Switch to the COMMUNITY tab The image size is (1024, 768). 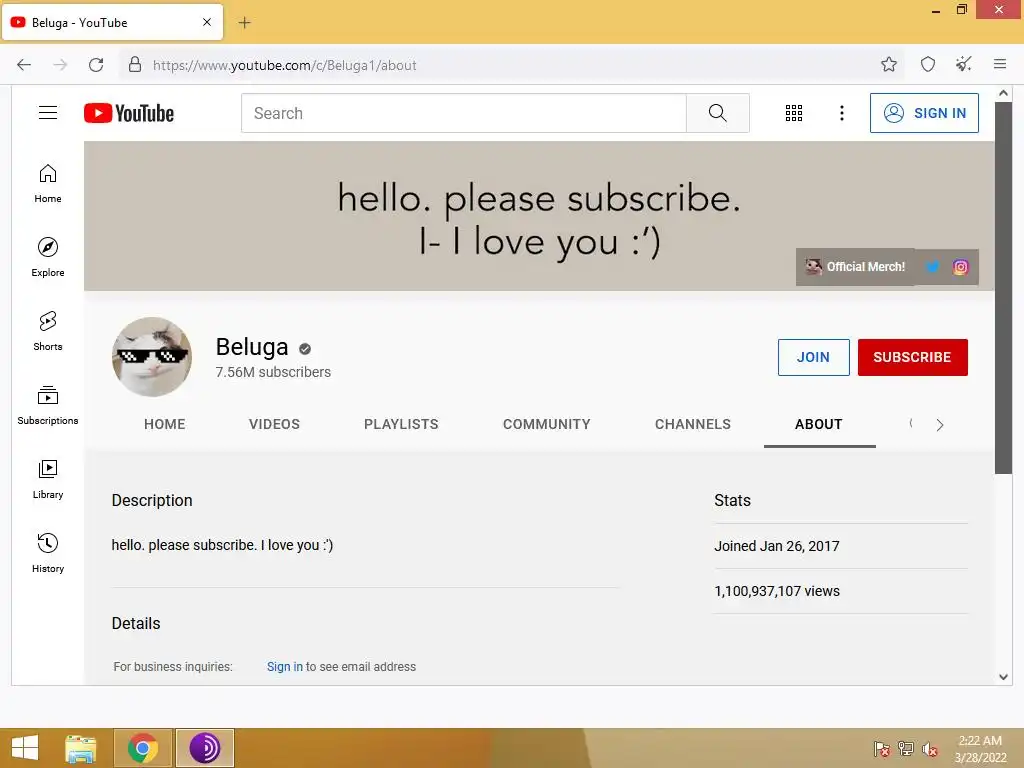[547, 424]
